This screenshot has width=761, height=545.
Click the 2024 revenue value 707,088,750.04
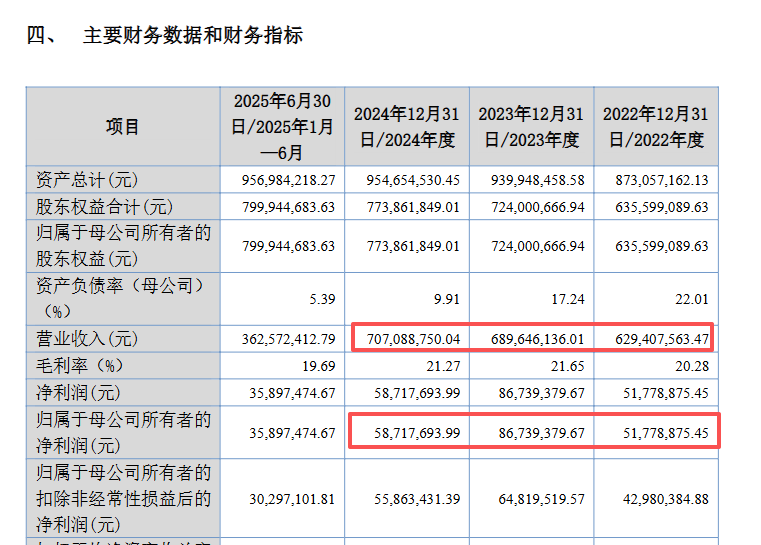tap(408, 339)
